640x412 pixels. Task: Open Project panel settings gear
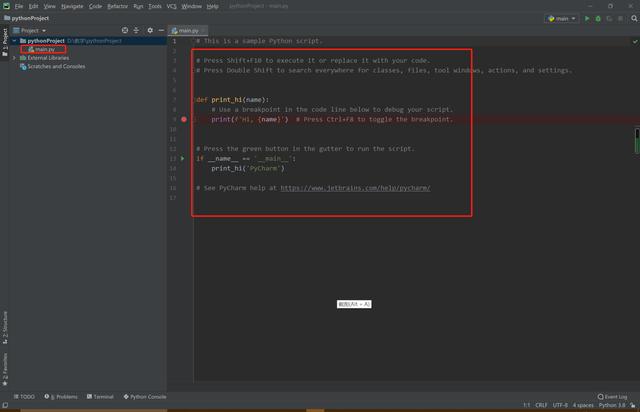(x=150, y=30)
